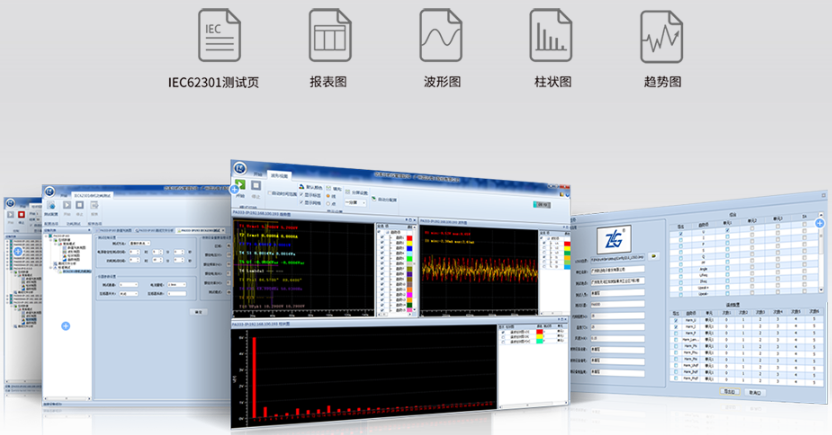Click the waveform (波形图) sine-curve icon
The width and height of the screenshot is (832, 435).
[440, 36]
